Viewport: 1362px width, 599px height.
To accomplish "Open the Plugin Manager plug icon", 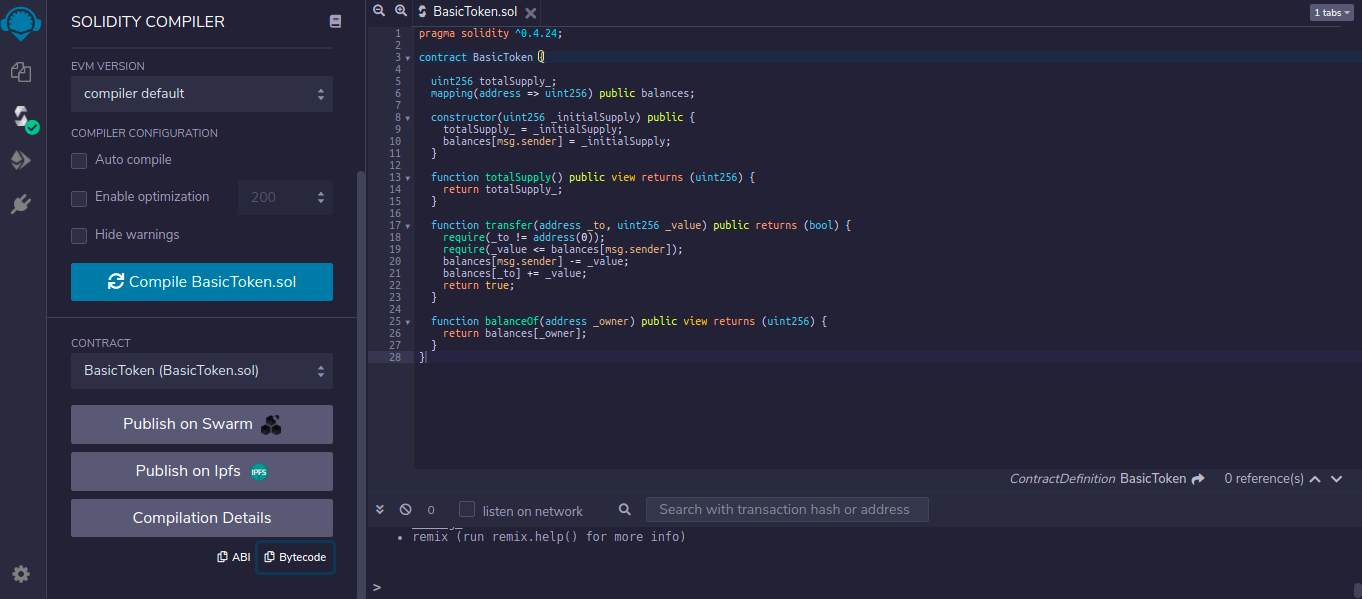I will pyautogui.click(x=21, y=205).
